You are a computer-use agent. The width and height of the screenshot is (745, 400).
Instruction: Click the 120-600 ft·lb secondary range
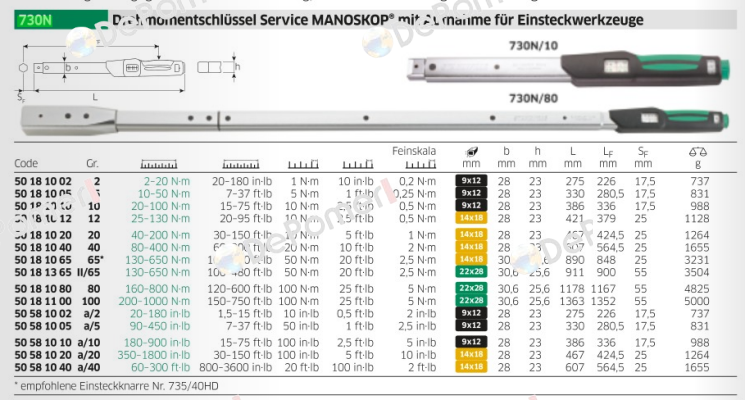[x=239, y=289]
